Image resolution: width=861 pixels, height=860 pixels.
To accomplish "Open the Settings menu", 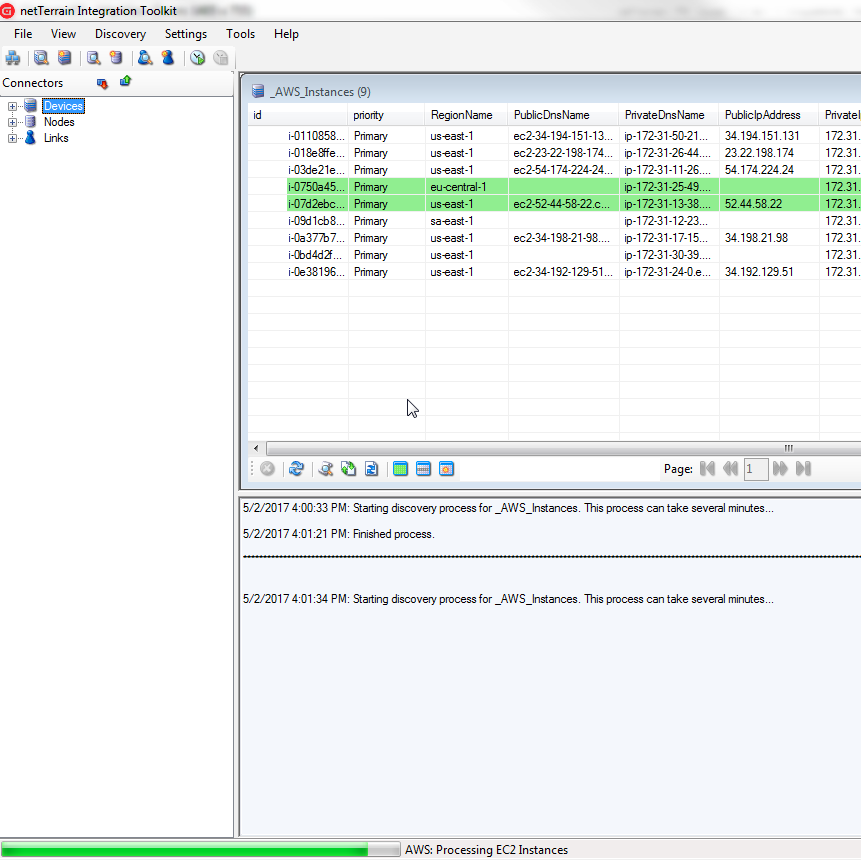I will click(185, 34).
